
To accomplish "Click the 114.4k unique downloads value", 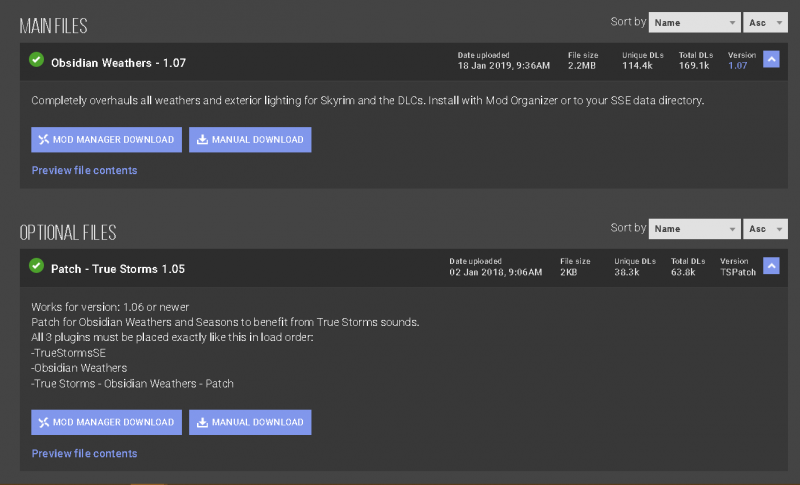I will 637,66.
